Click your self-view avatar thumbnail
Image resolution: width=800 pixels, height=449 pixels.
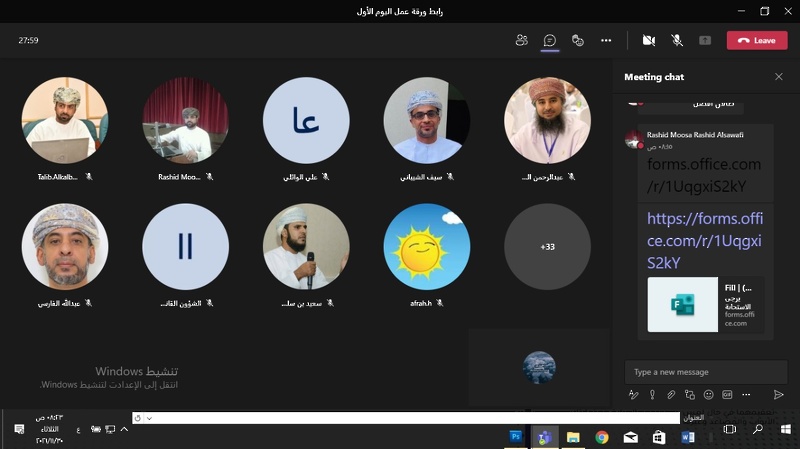click(x=539, y=367)
